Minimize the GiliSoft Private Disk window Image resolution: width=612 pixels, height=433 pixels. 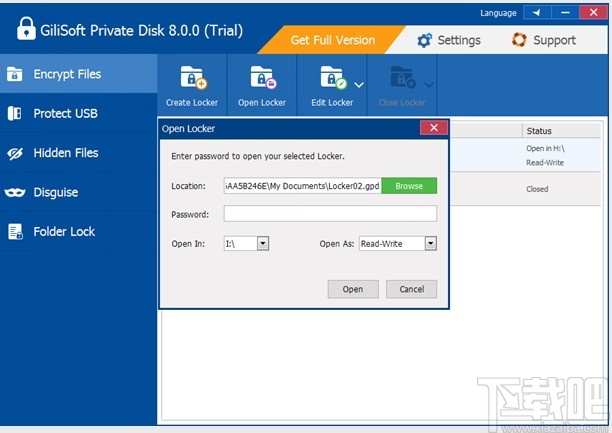565,12
